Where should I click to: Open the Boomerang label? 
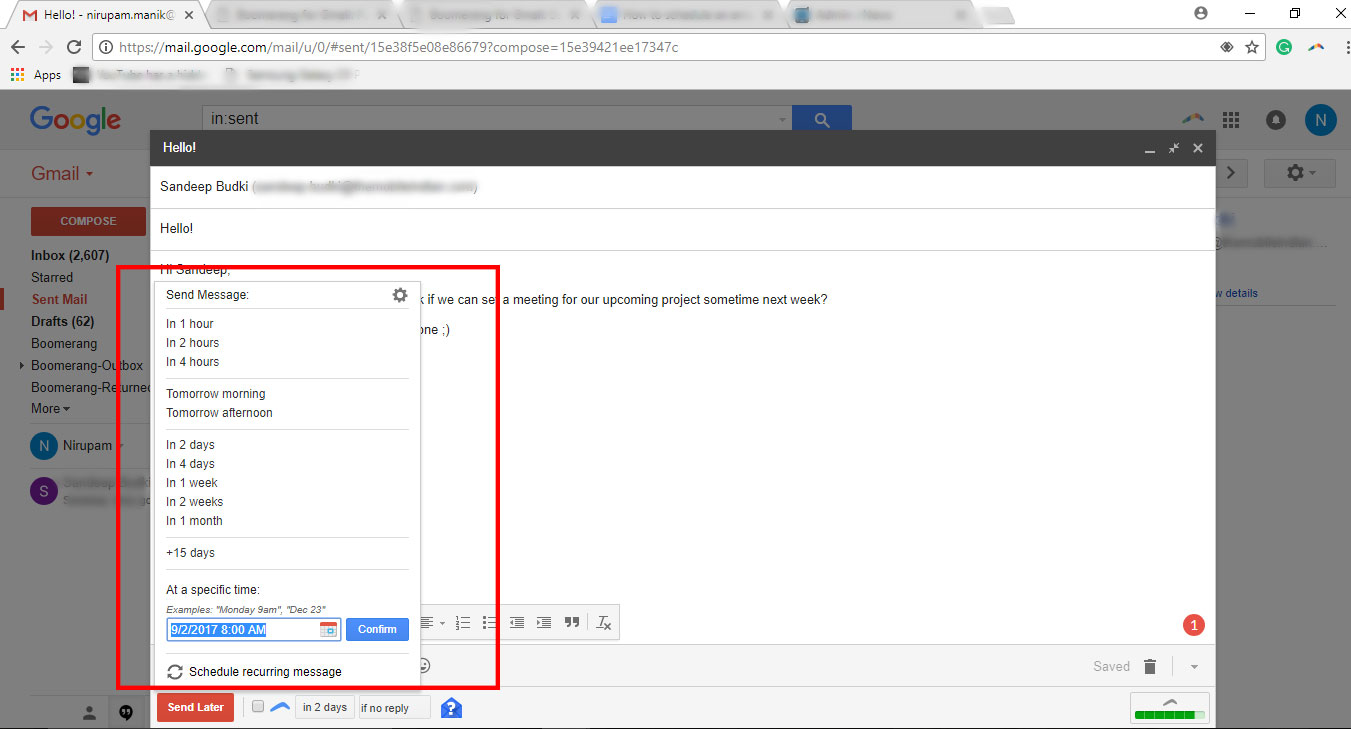point(64,343)
